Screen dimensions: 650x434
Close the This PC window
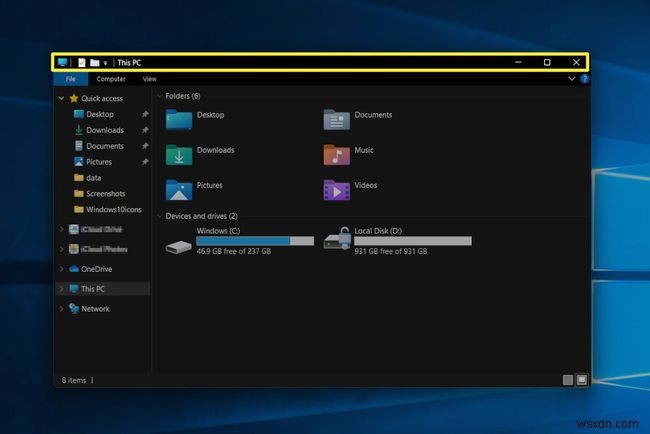pos(576,62)
